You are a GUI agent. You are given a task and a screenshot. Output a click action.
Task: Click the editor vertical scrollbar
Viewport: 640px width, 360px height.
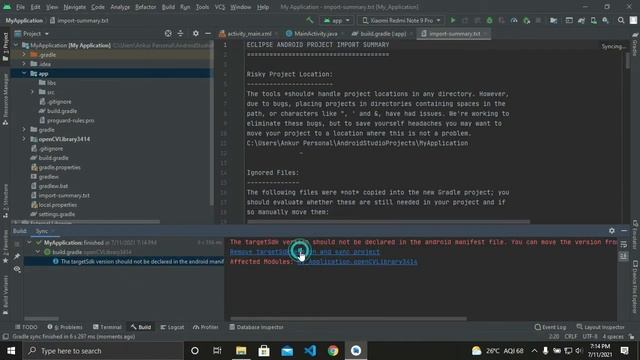coord(628,61)
